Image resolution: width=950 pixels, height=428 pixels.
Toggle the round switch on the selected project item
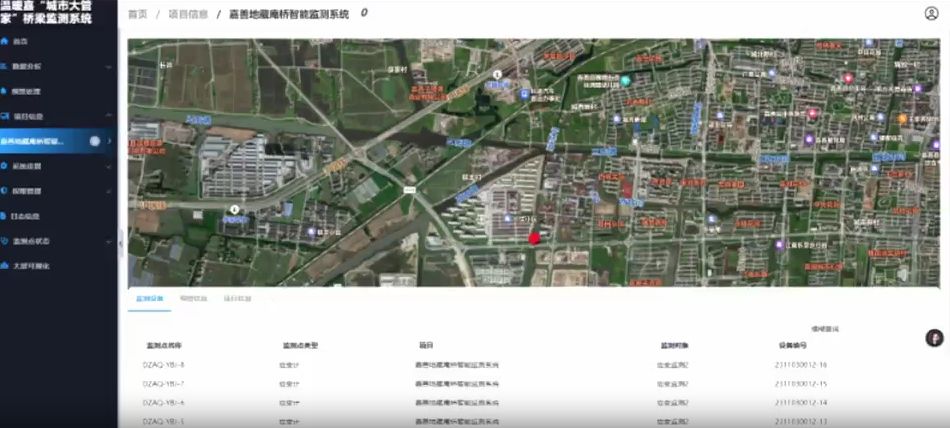[95, 141]
